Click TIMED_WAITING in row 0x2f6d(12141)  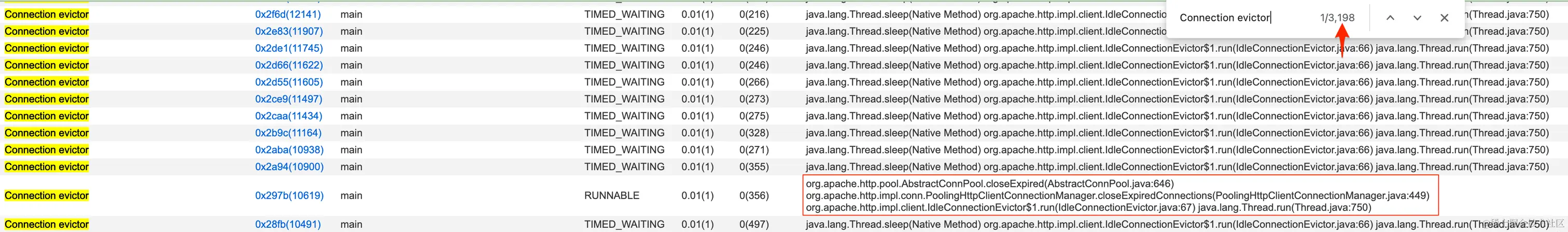coord(624,14)
